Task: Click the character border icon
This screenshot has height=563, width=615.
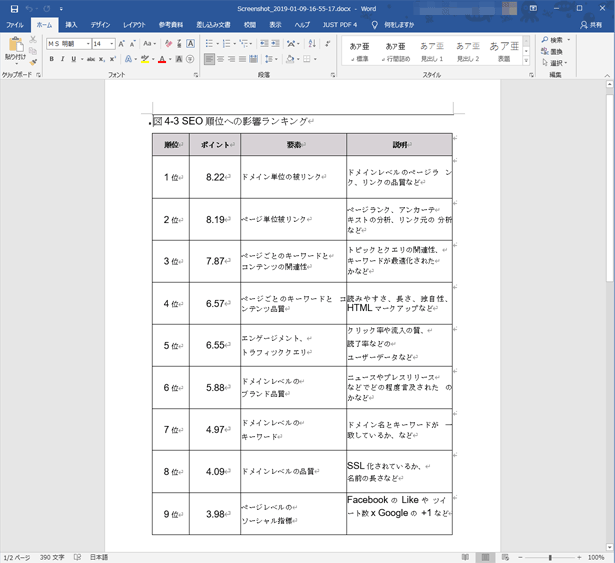Action: point(190,44)
